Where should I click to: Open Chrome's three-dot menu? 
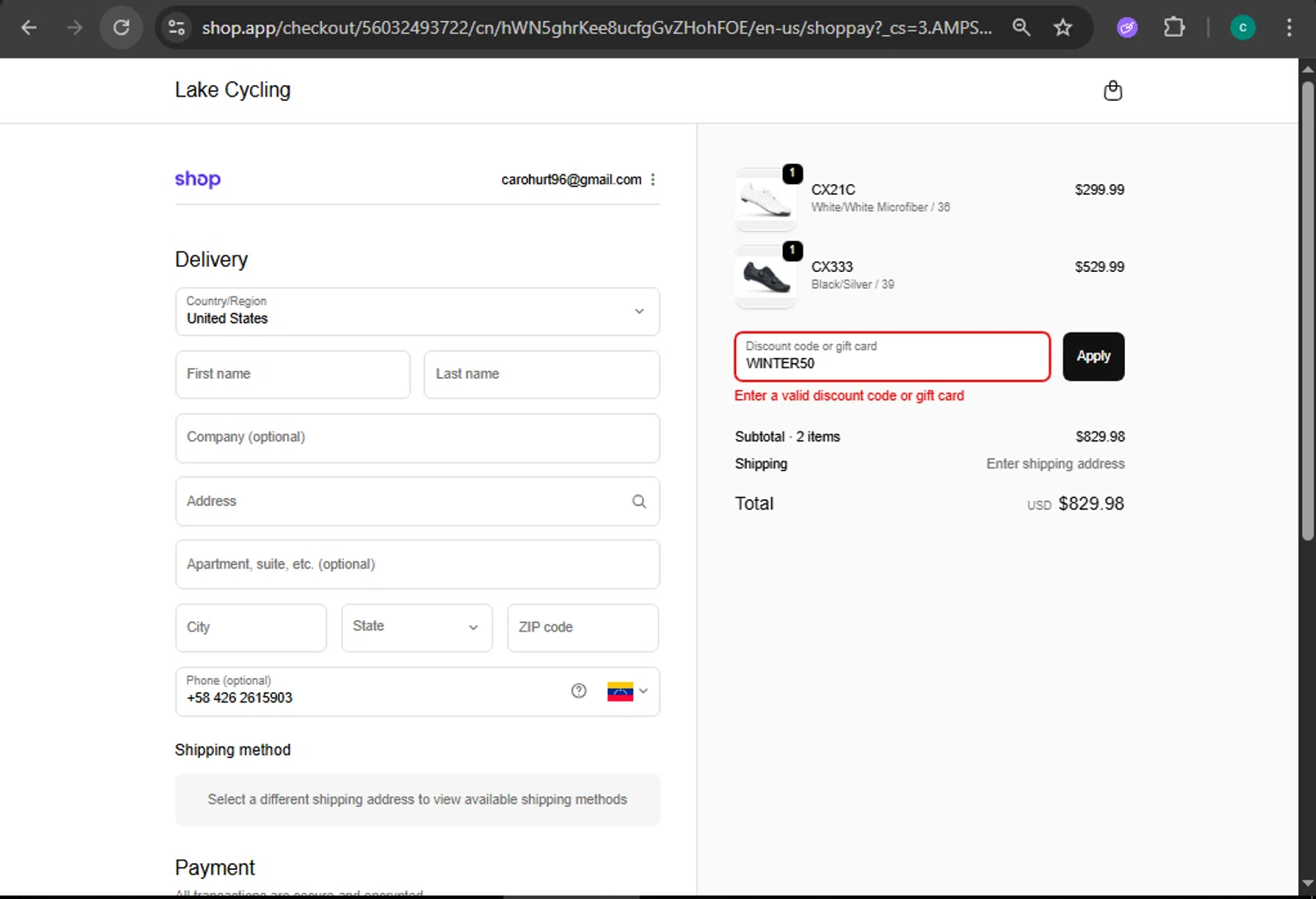coord(1289,28)
